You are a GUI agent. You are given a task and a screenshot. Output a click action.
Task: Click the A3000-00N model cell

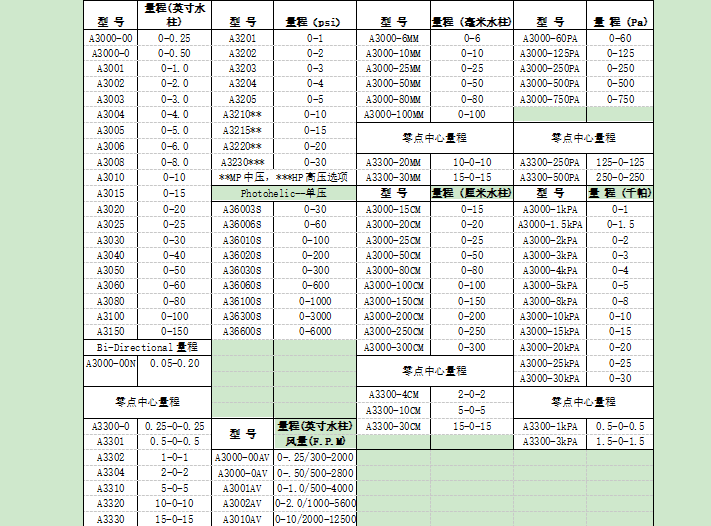111,363
